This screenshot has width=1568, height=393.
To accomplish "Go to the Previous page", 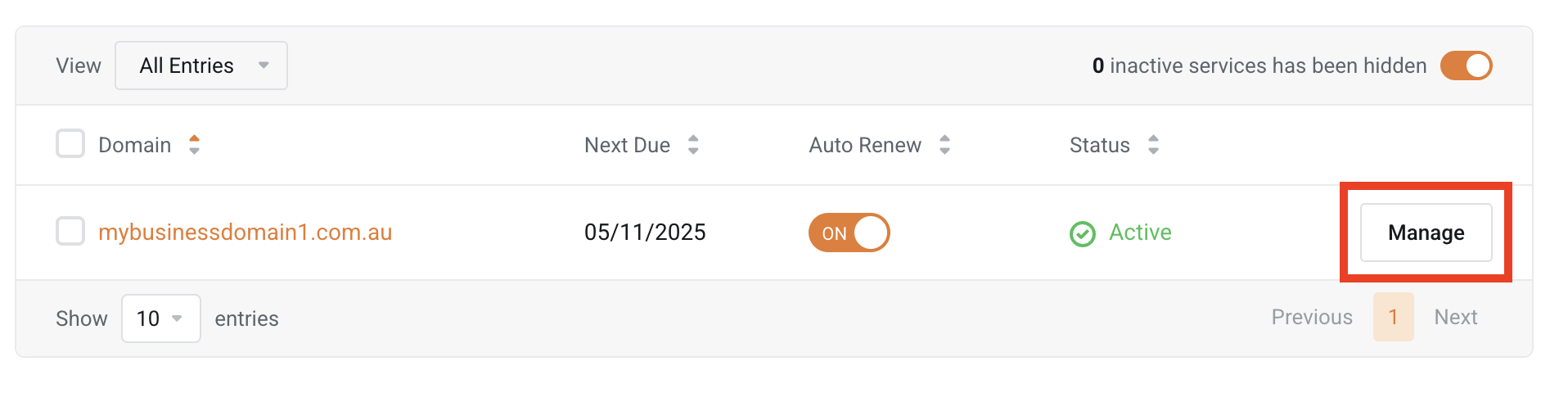I will [x=1311, y=318].
